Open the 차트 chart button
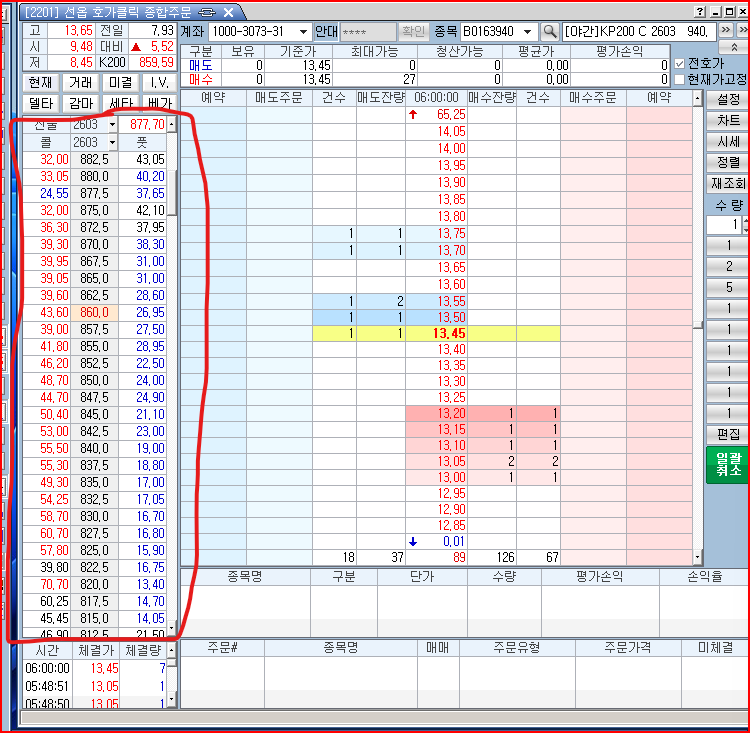This screenshot has height=733, width=750. click(x=727, y=120)
